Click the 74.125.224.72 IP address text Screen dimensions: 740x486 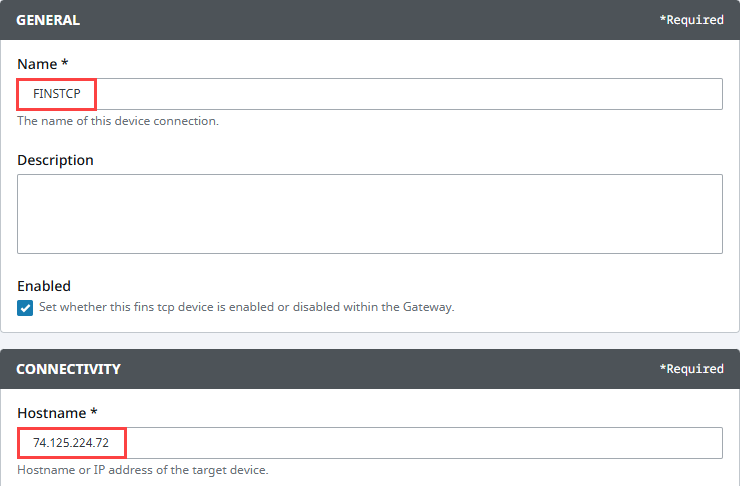click(71, 443)
